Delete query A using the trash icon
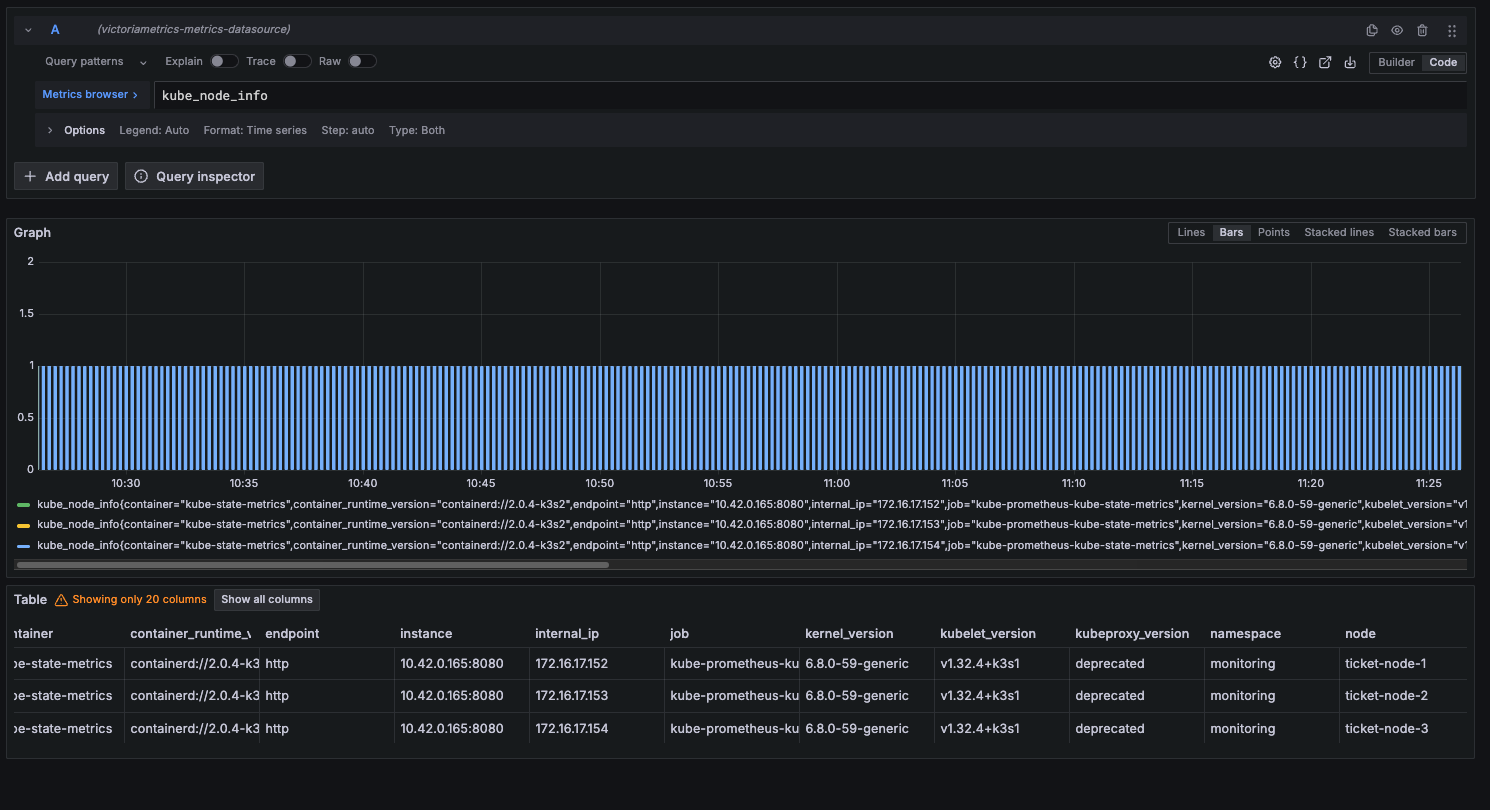Viewport: 1490px width, 810px height. point(1422,30)
